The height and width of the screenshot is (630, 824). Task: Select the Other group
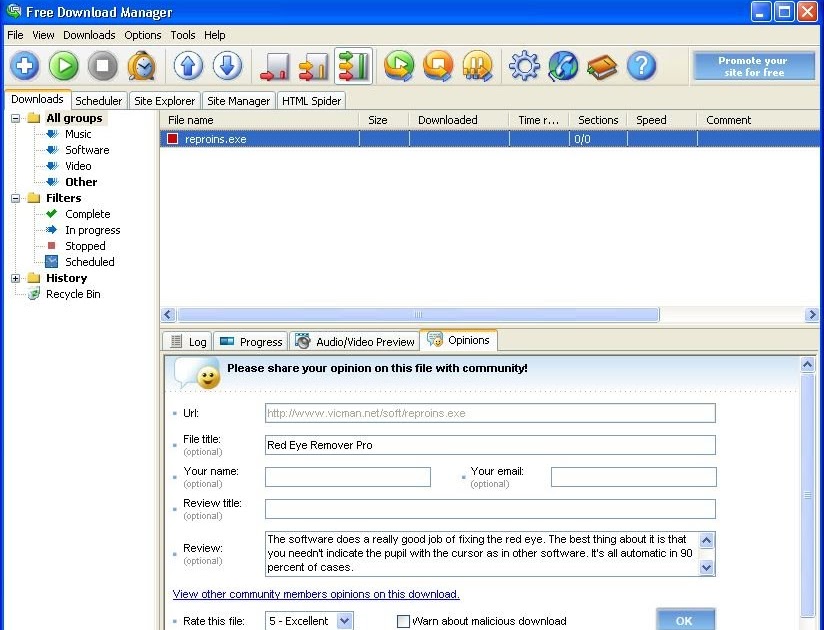pos(81,182)
